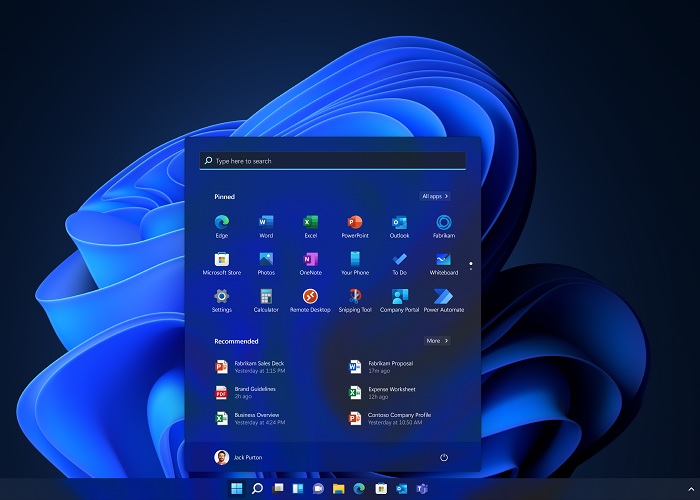Launch the To Do app
The image size is (700, 500).
point(399,264)
